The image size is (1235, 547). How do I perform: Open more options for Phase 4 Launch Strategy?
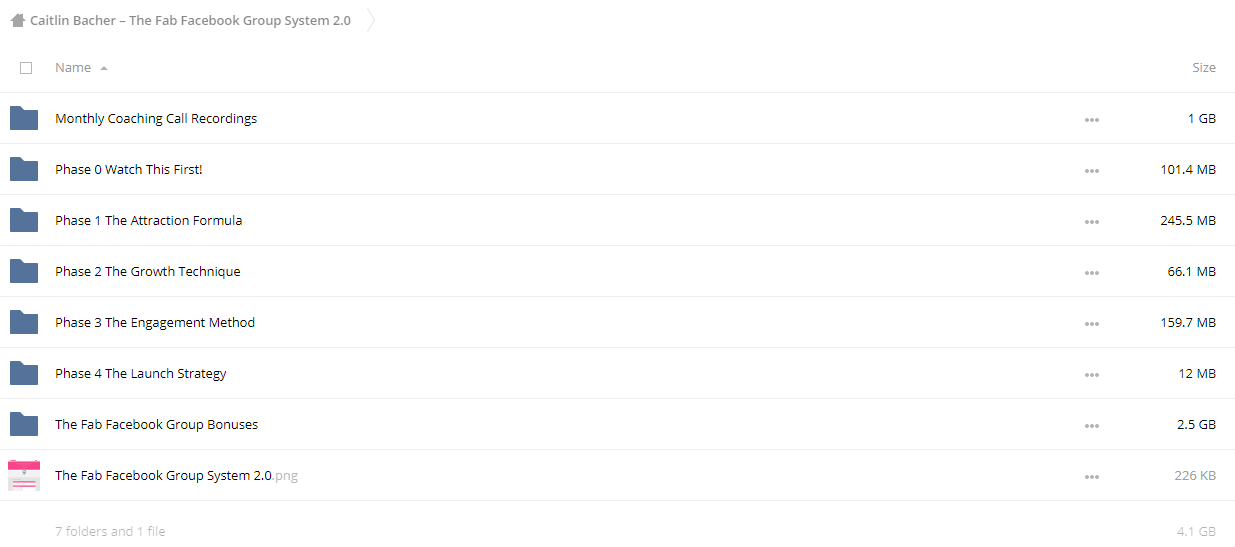tap(1091, 375)
